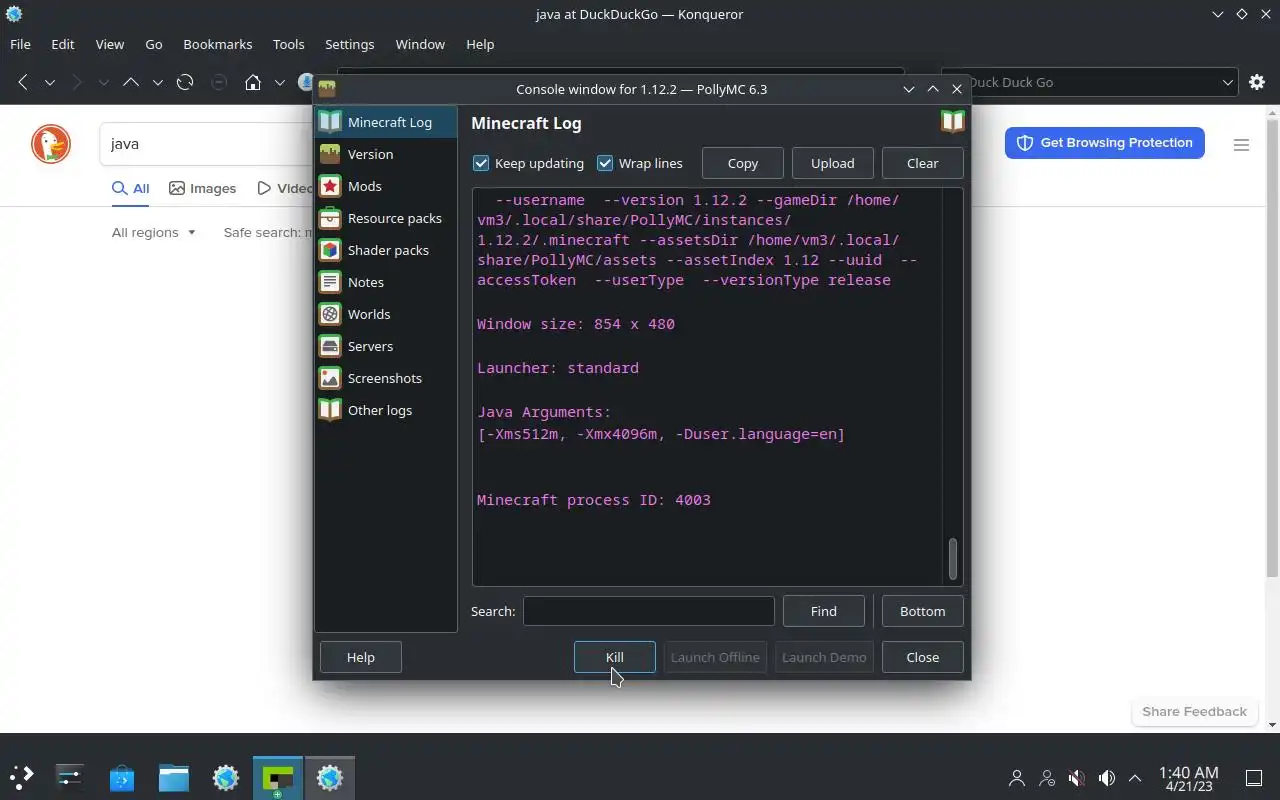The height and width of the screenshot is (800, 1280).
Task: Switch to PollyMC taskbar entry
Action: click(x=278, y=777)
